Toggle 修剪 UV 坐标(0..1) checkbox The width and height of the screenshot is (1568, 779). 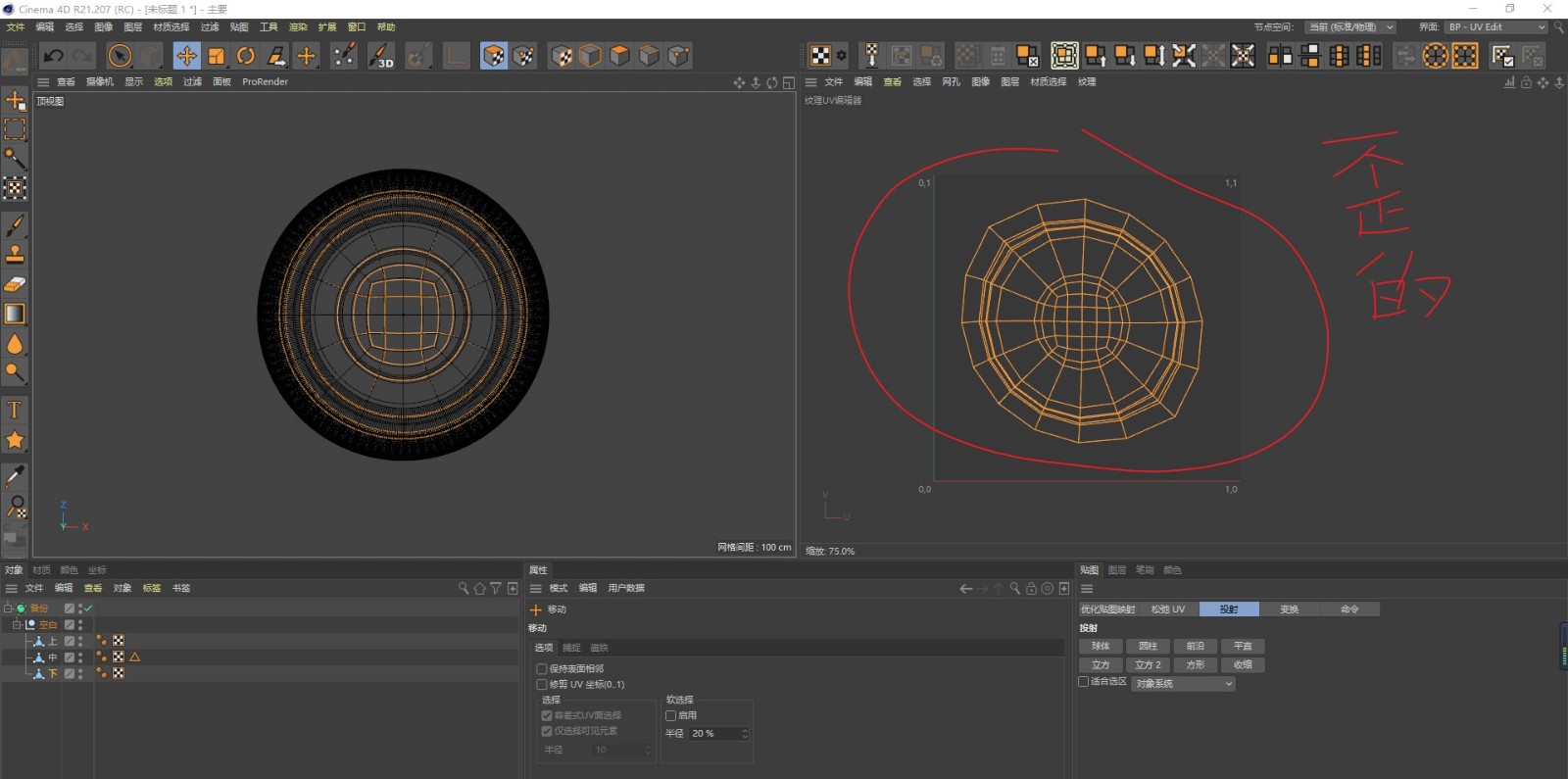click(542, 685)
